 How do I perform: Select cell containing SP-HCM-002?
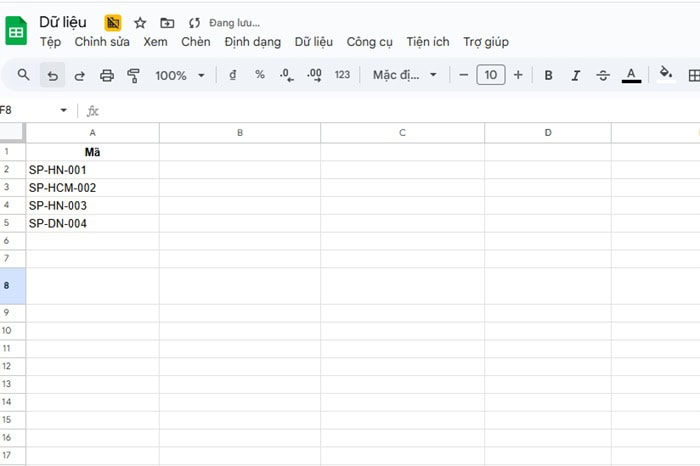pos(92,188)
